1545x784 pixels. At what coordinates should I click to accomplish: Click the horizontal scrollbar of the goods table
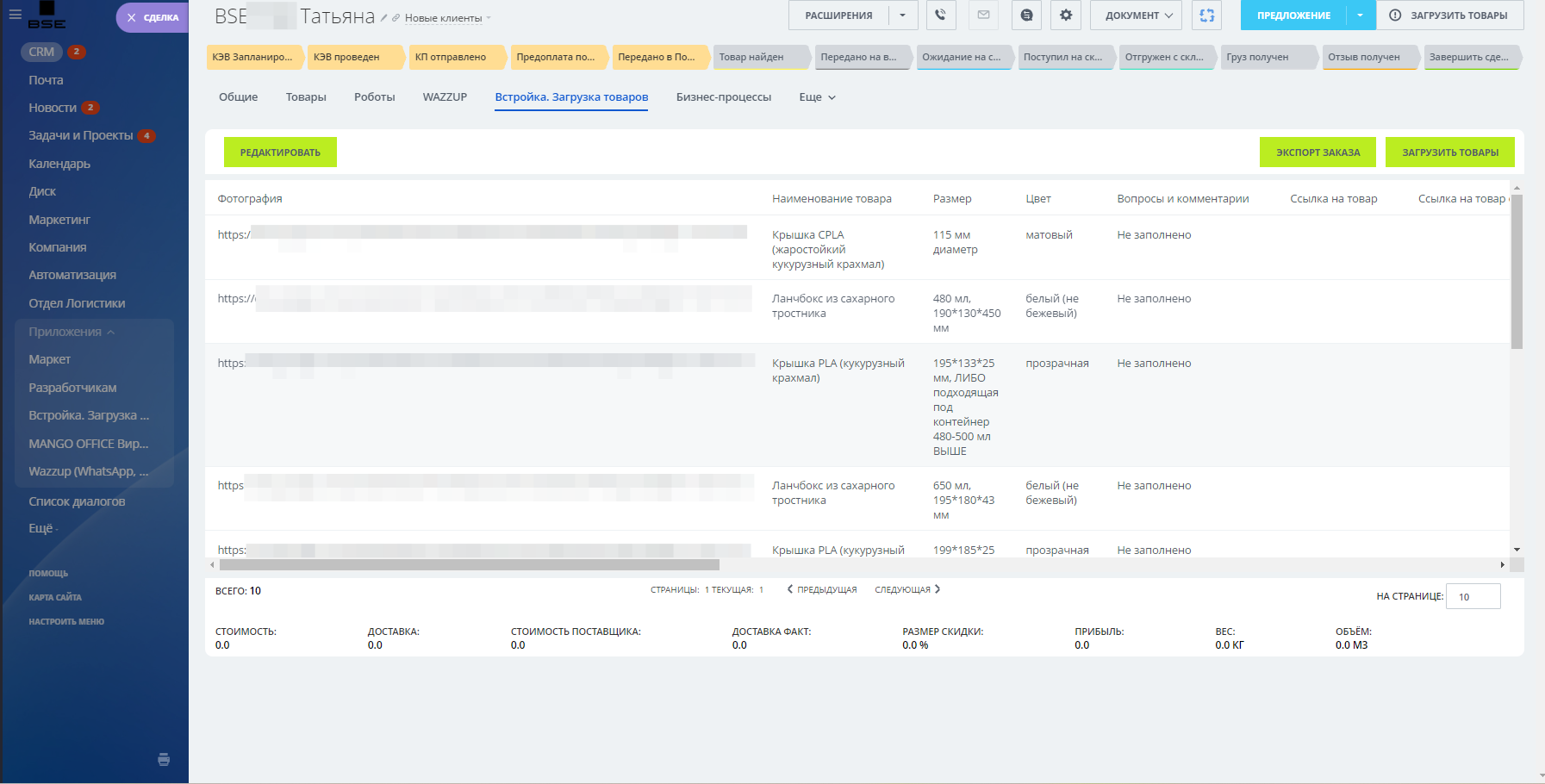click(470, 565)
